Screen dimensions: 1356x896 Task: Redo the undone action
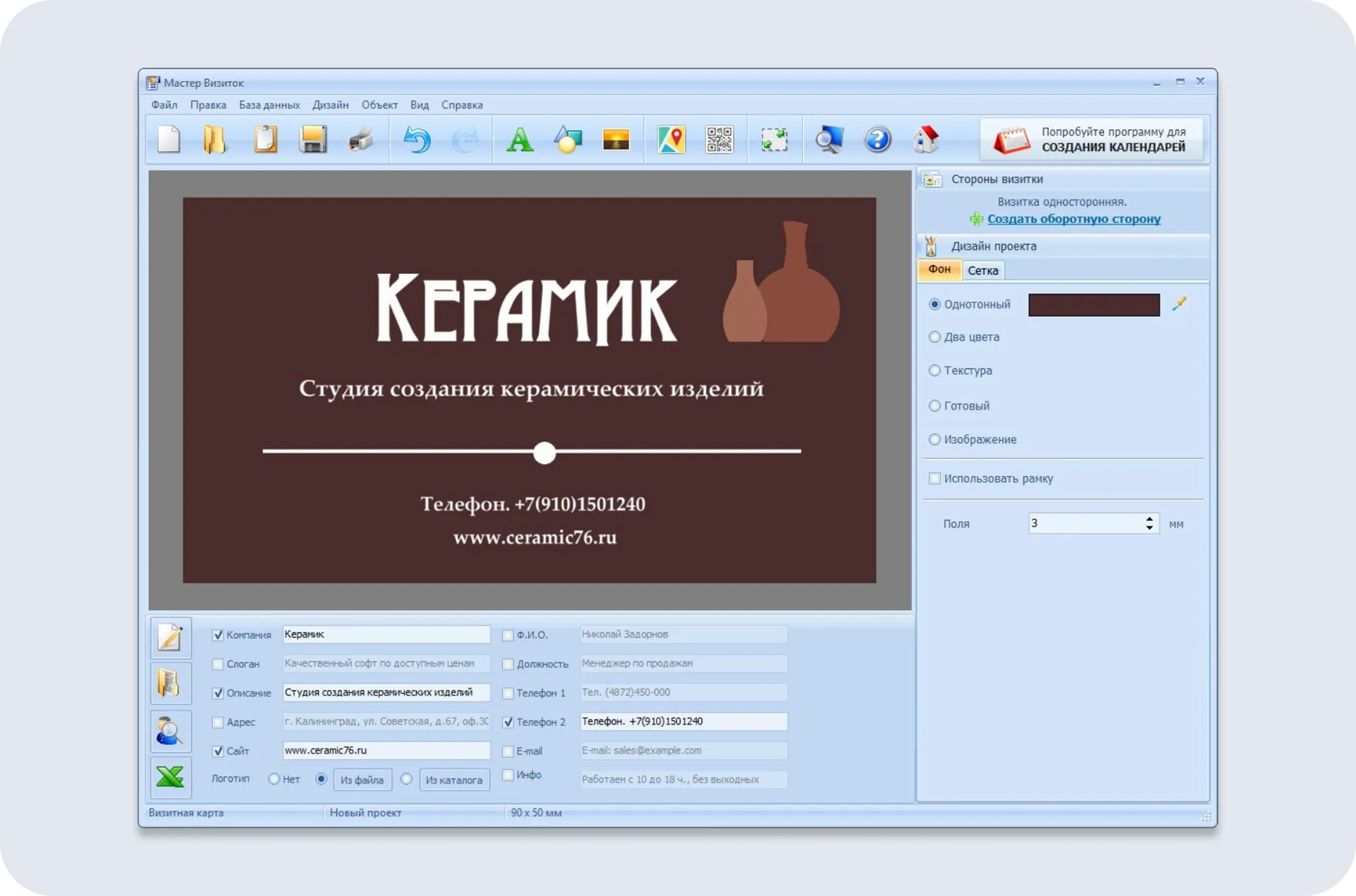pyautogui.click(x=465, y=139)
